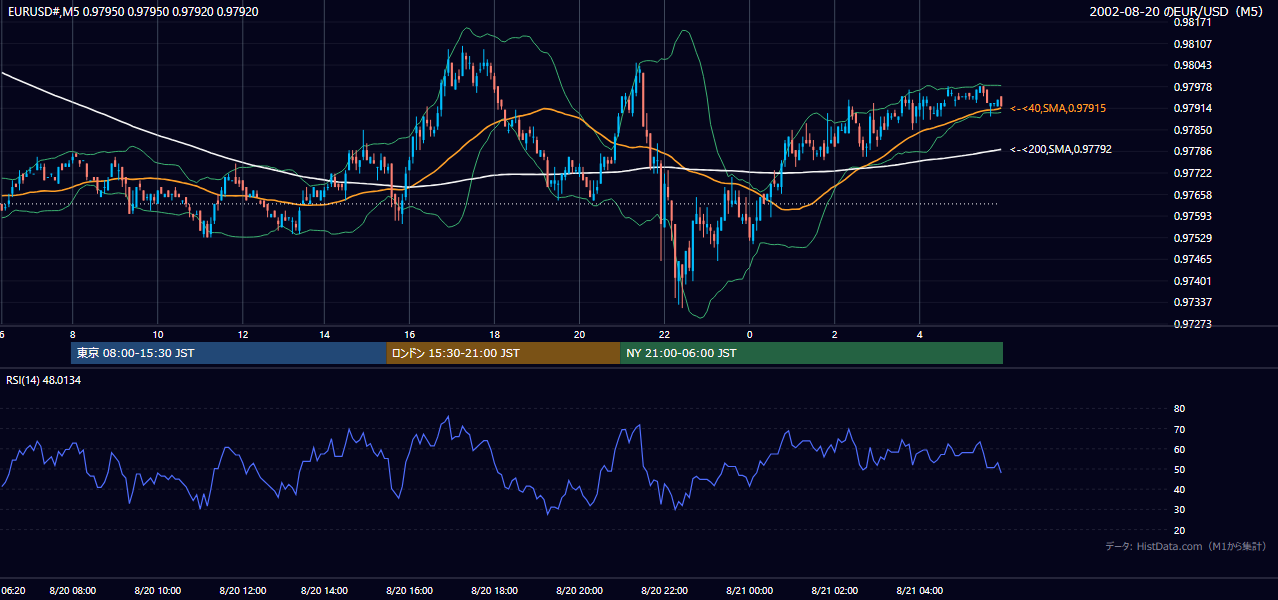Viewport: 1278px width, 600px height.
Task: Click the 8/21 00:00 time label
Action: click(x=750, y=590)
